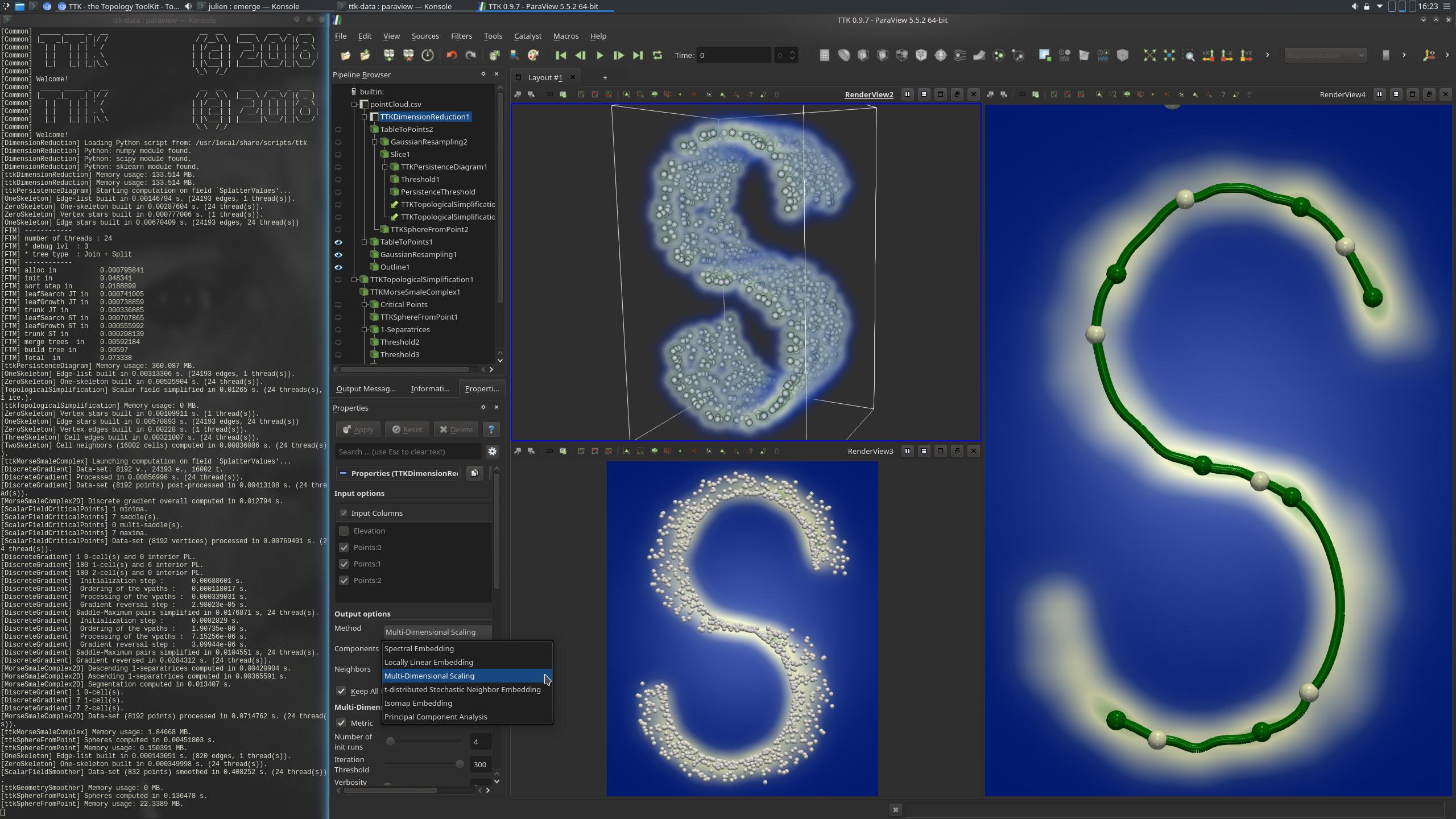Uncheck the Points:1 checkbox
This screenshot has height=819, width=1456.
click(x=344, y=564)
